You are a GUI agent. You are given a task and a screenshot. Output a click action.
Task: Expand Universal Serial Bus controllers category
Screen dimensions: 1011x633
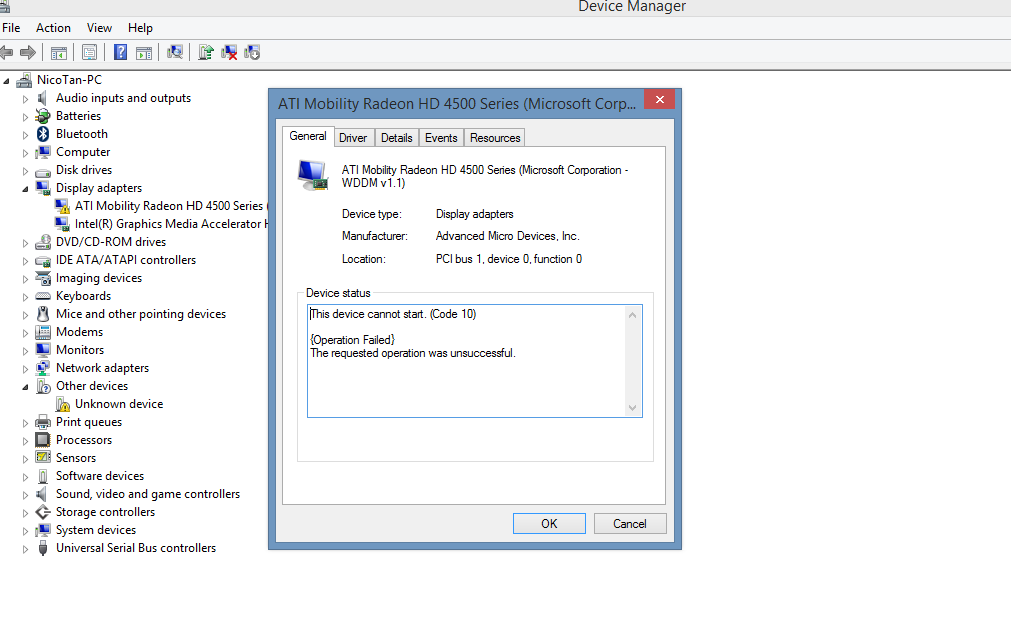pyautogui.click(x=25, y=550)
